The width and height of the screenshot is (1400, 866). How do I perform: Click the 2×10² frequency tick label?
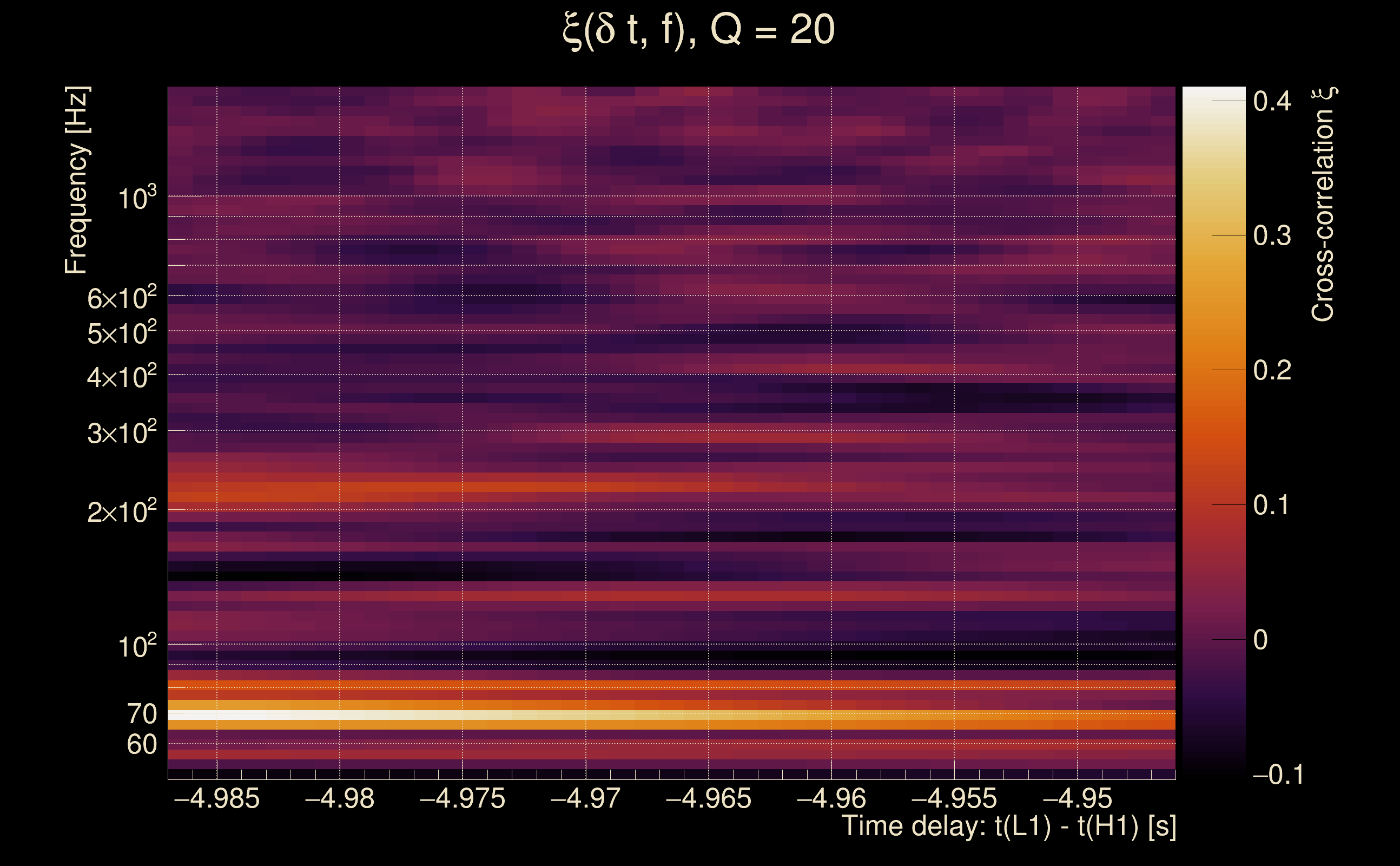click(121, 511)
